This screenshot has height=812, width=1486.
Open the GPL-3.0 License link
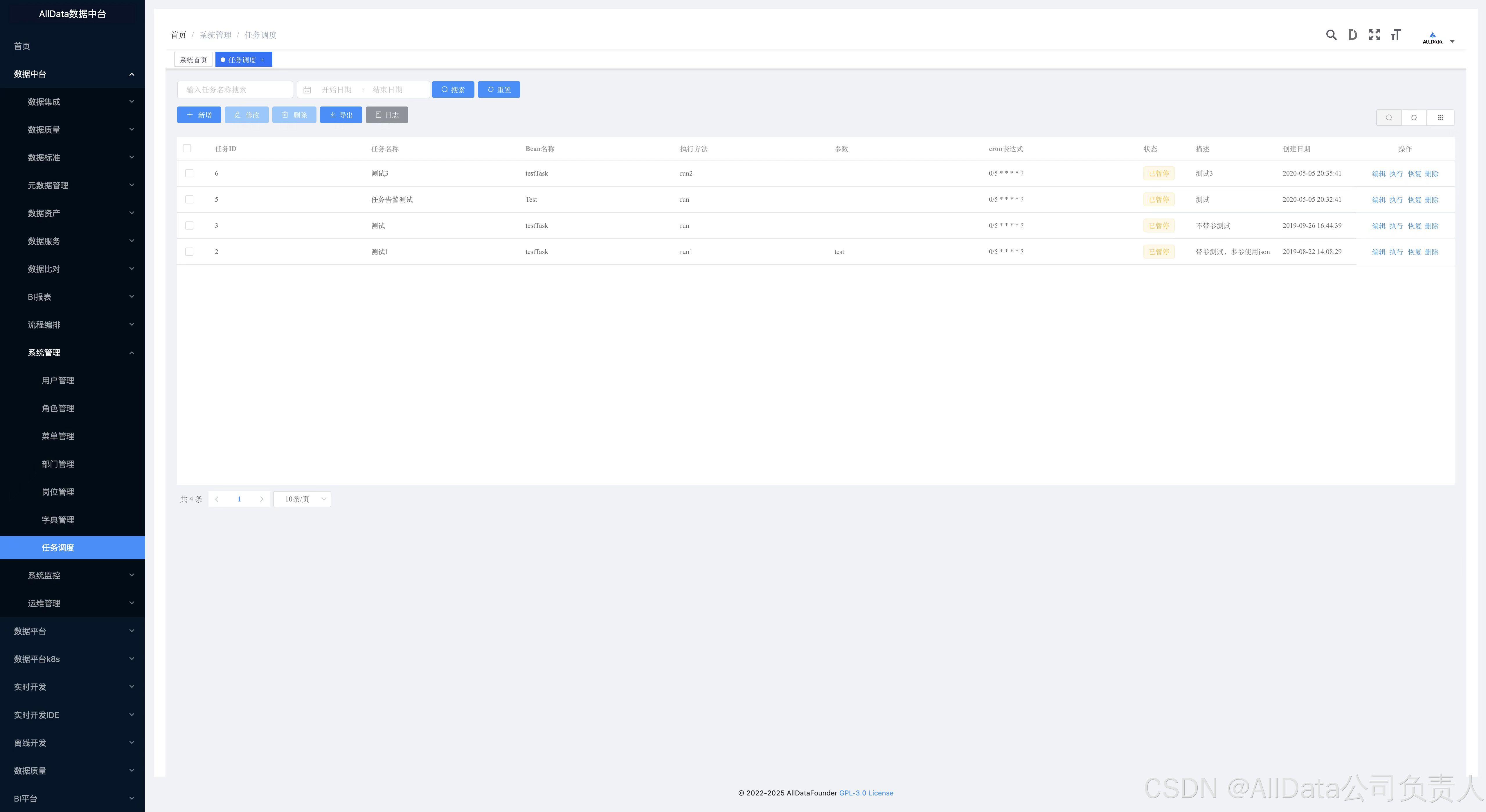[x=866, y=793]
